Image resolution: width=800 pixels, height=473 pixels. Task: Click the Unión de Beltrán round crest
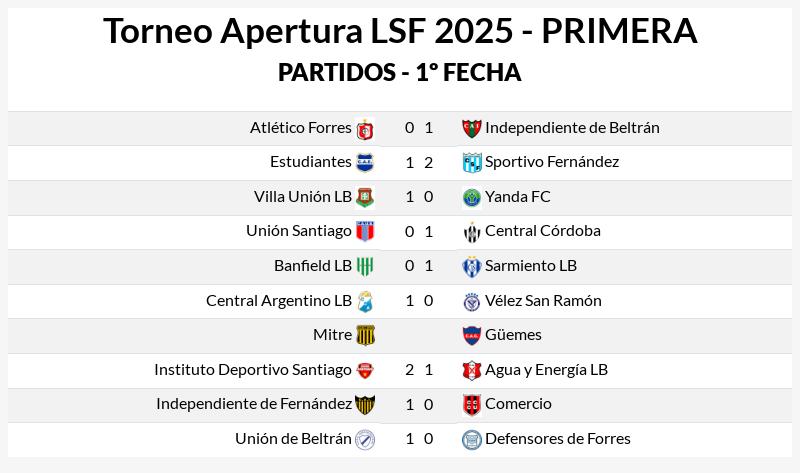[365, 439]
